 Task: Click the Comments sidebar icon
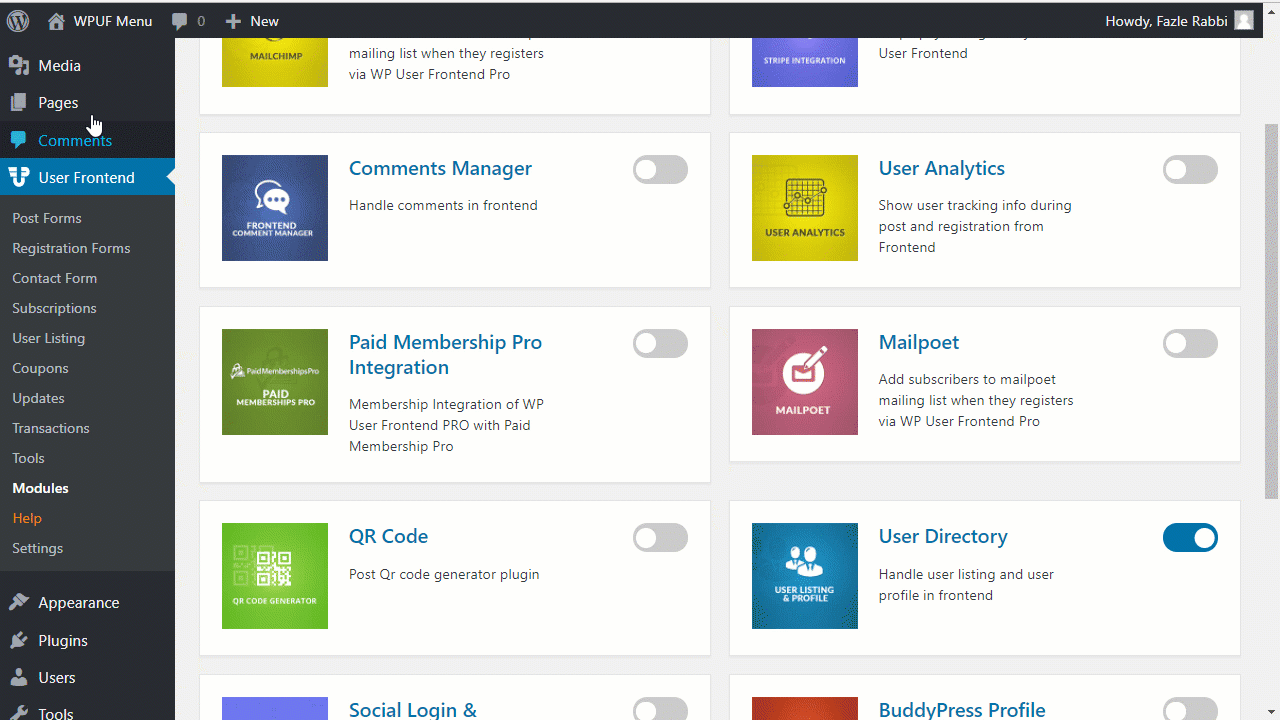pyautogui.click(x=19, y=140)
